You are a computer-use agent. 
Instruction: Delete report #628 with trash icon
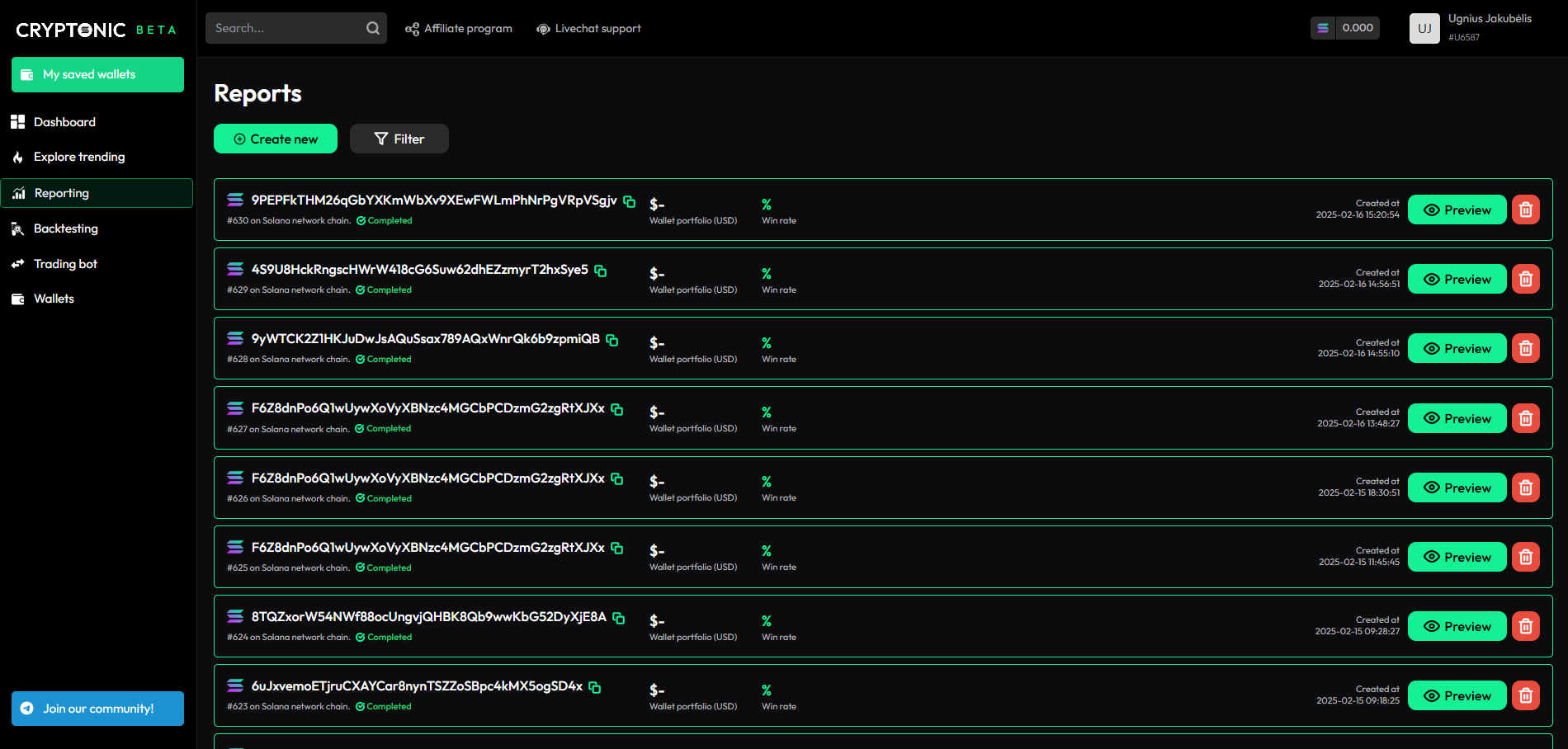(x=1526, y=348)
